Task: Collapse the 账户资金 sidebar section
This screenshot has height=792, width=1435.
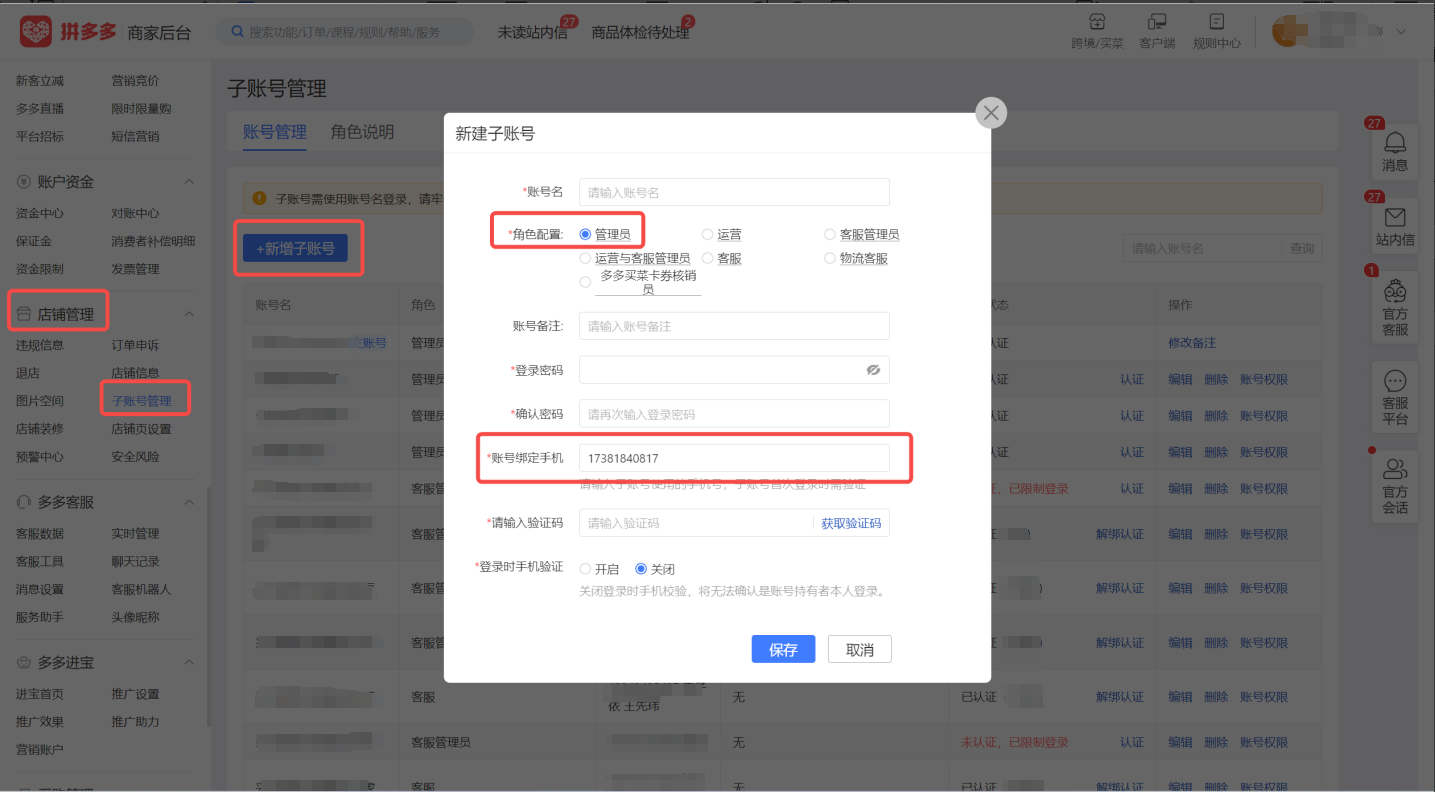Action: coord(189,182)
